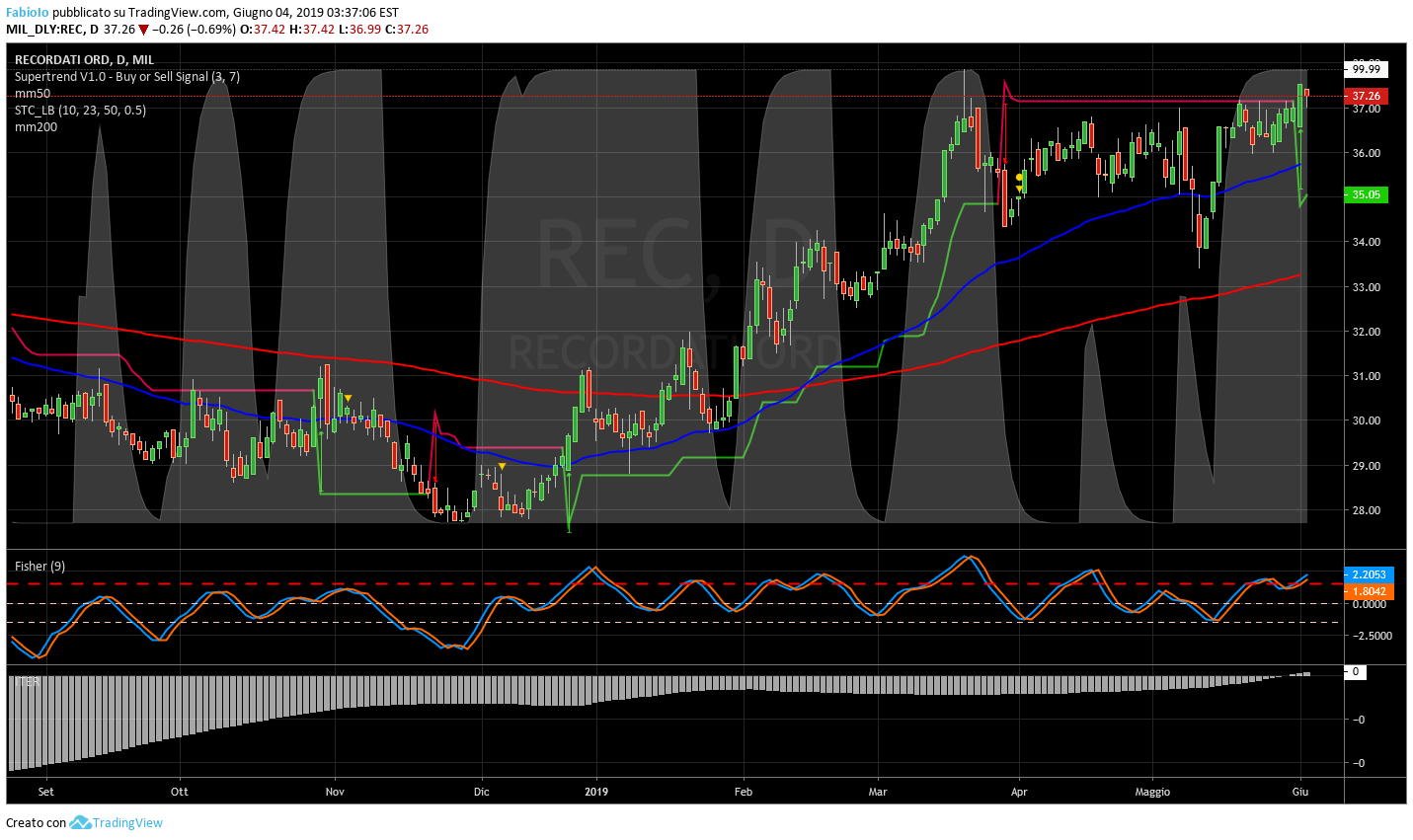Screen dimensions: 1413x840
Task: Click the 30.00 price axis label
Action: (1366, 420)
